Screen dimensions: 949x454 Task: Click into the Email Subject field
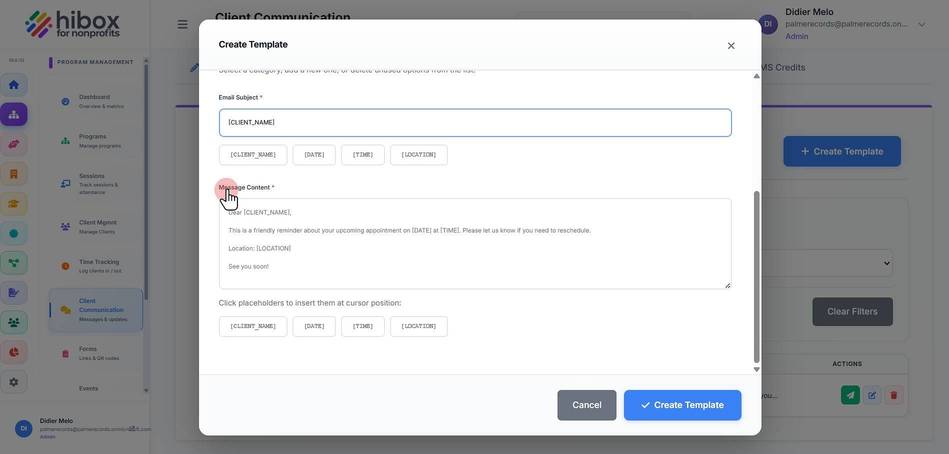(475, 123)
